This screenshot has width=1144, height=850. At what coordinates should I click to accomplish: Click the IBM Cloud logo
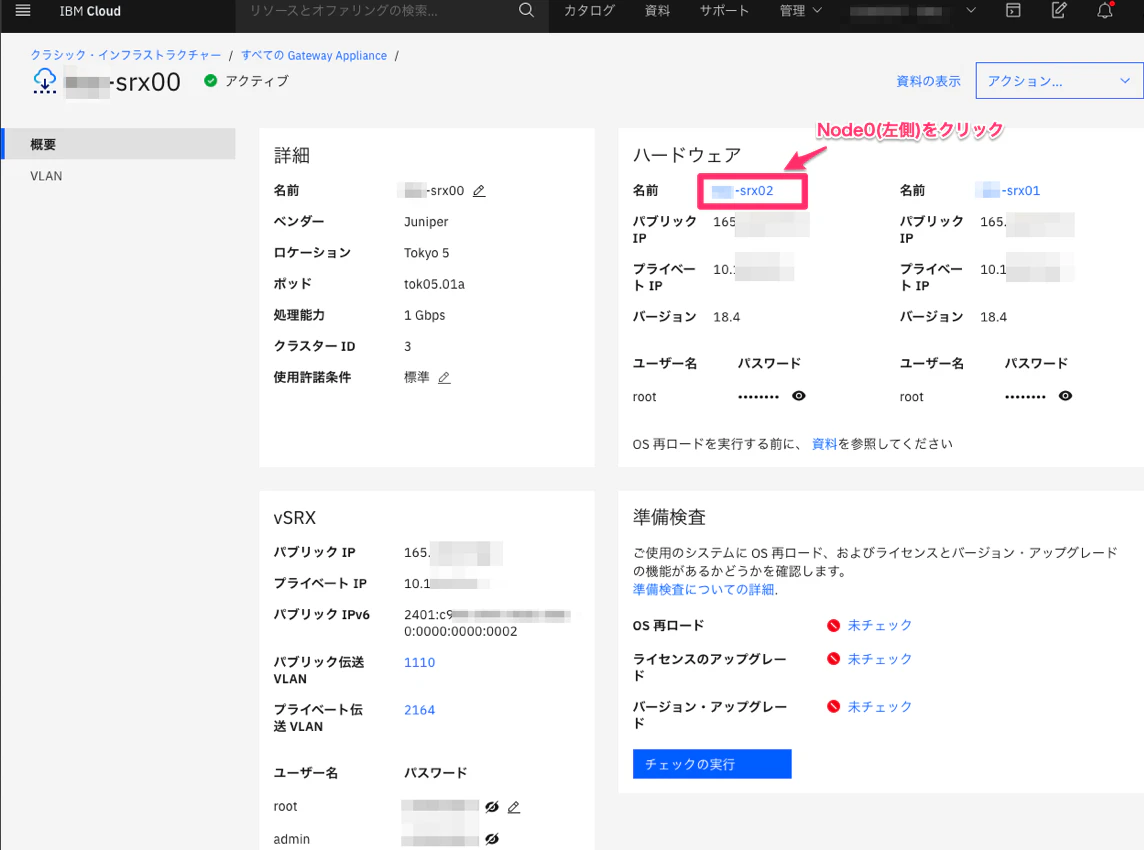(x=90, y=11)
